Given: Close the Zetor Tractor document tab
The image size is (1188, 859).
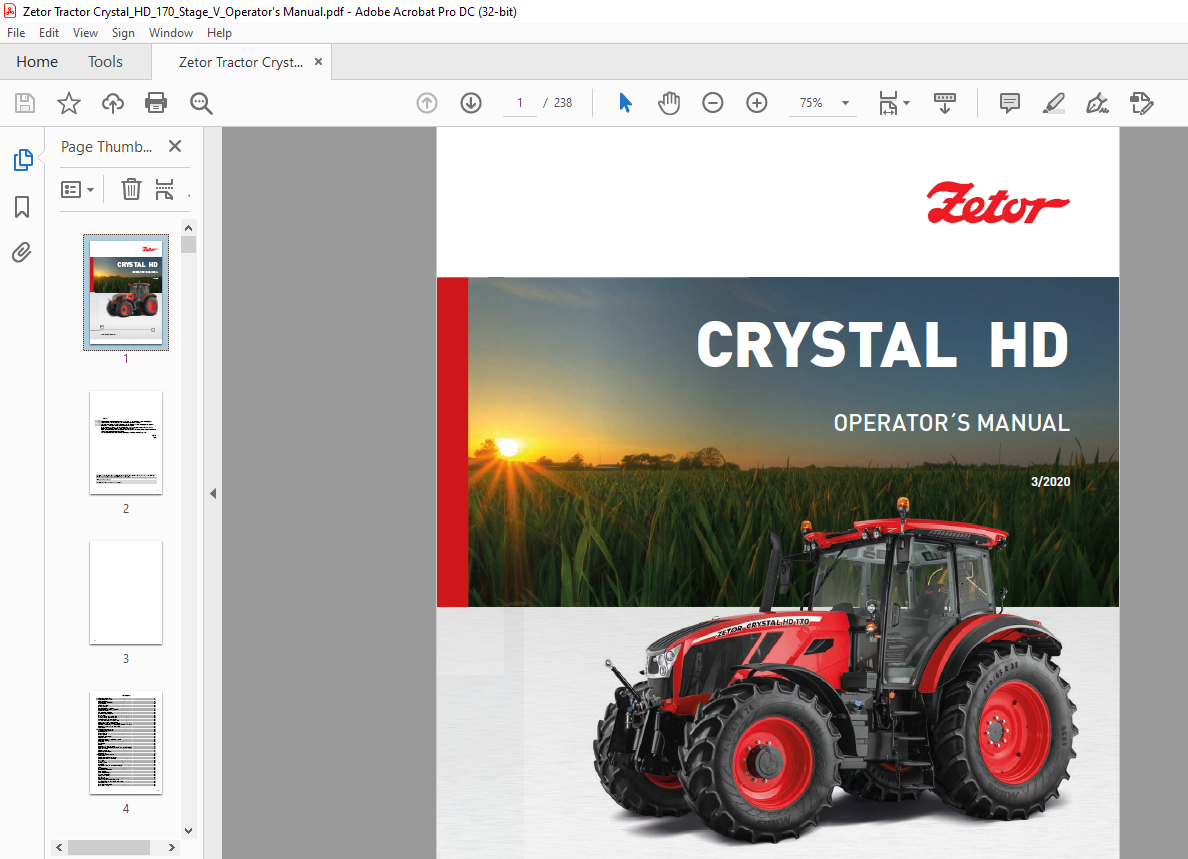Looking at the screenshot, I should [x=318, y=62].
